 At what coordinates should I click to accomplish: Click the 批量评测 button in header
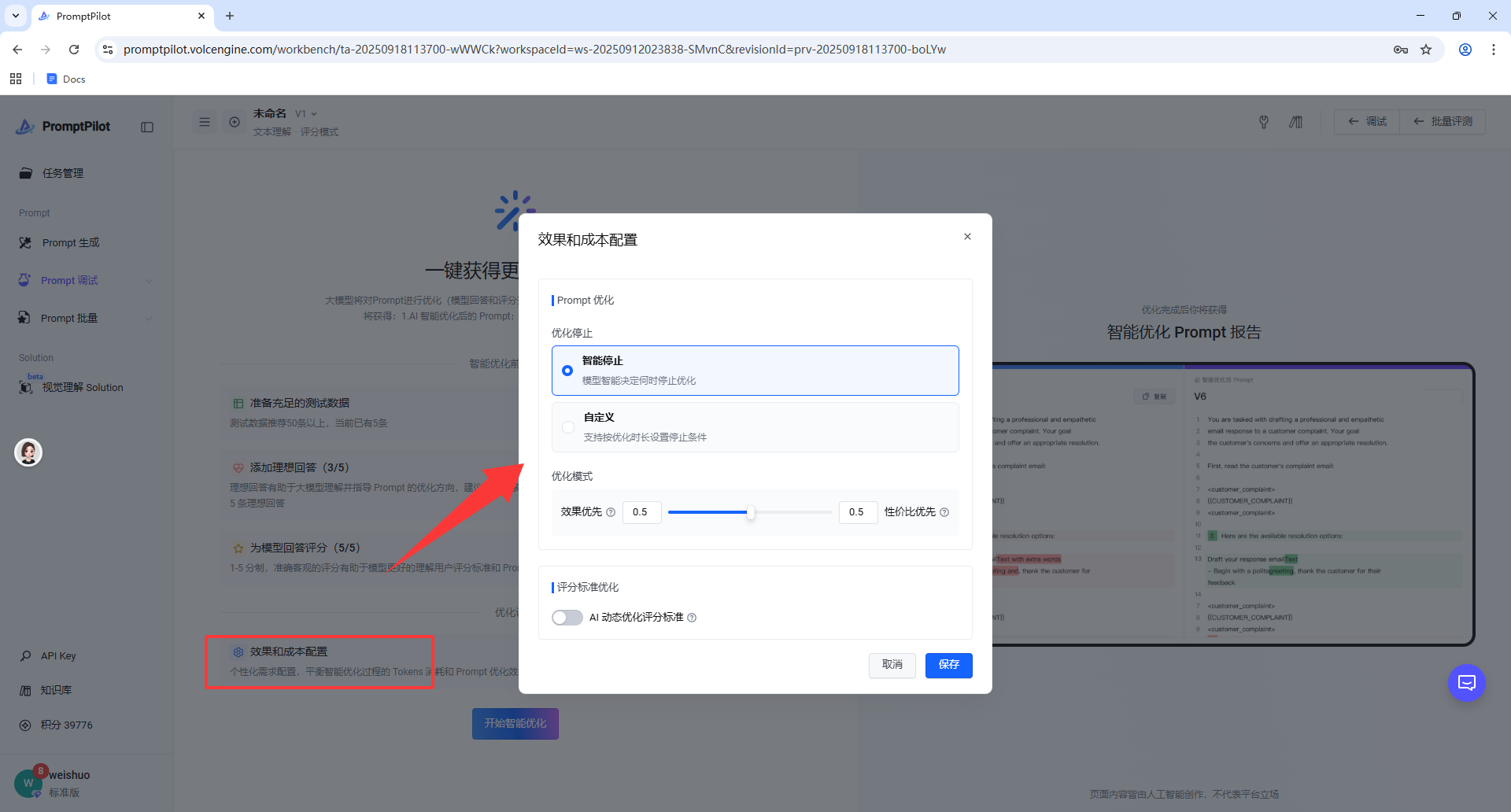1443,122
